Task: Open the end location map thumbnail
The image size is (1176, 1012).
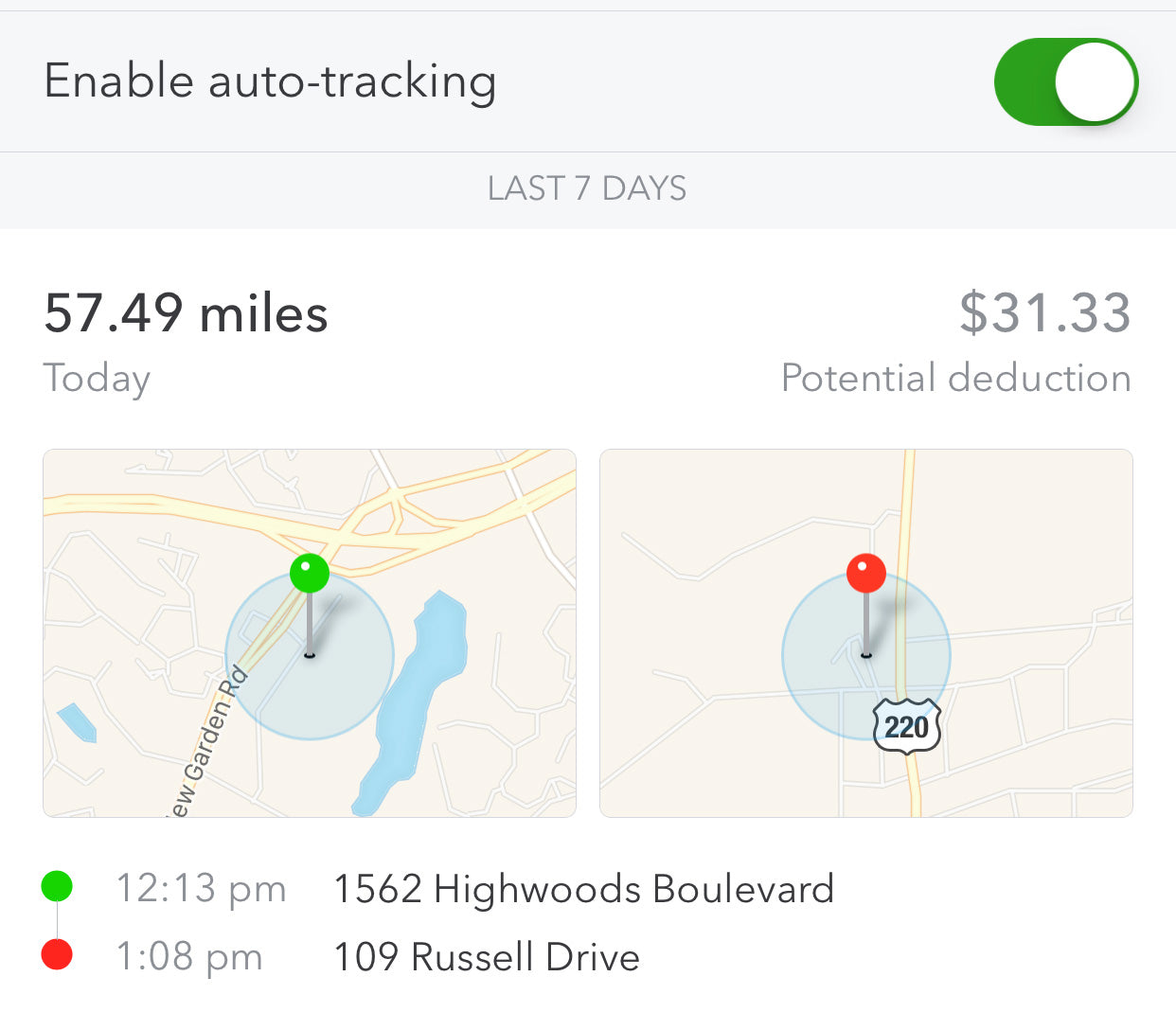Action: [866, 633]
